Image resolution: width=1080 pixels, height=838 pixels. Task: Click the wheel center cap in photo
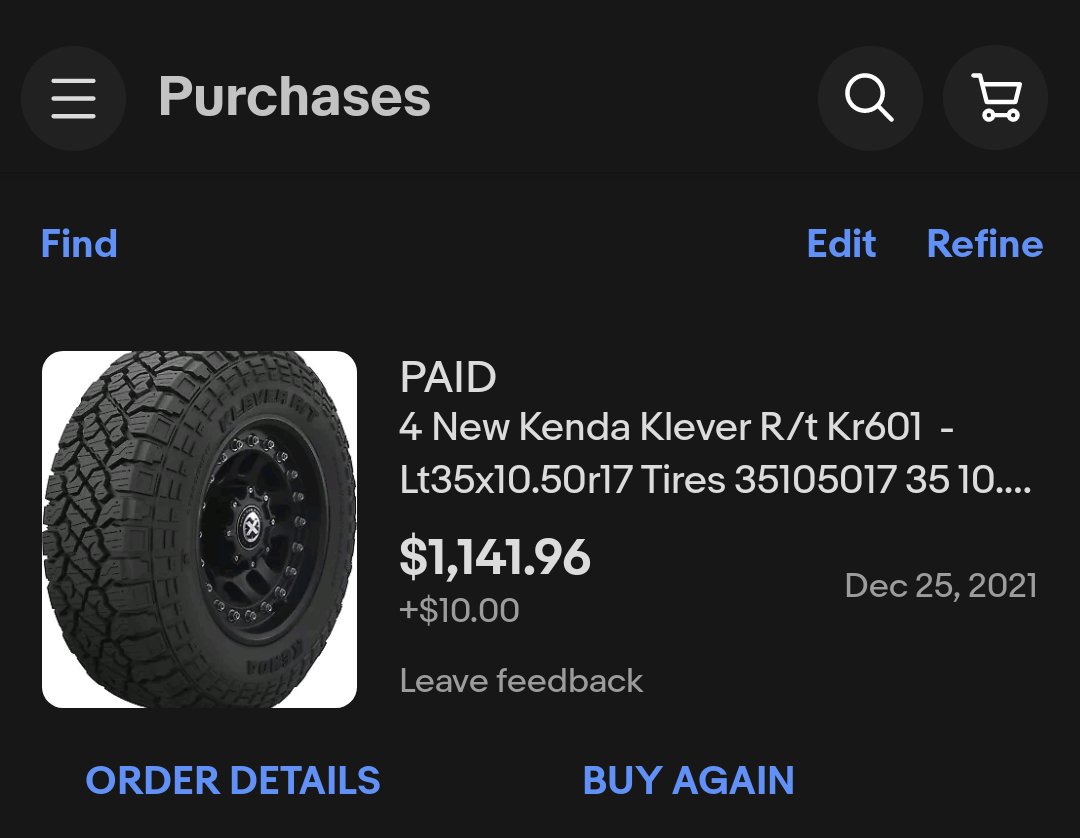tap(251, 527)
